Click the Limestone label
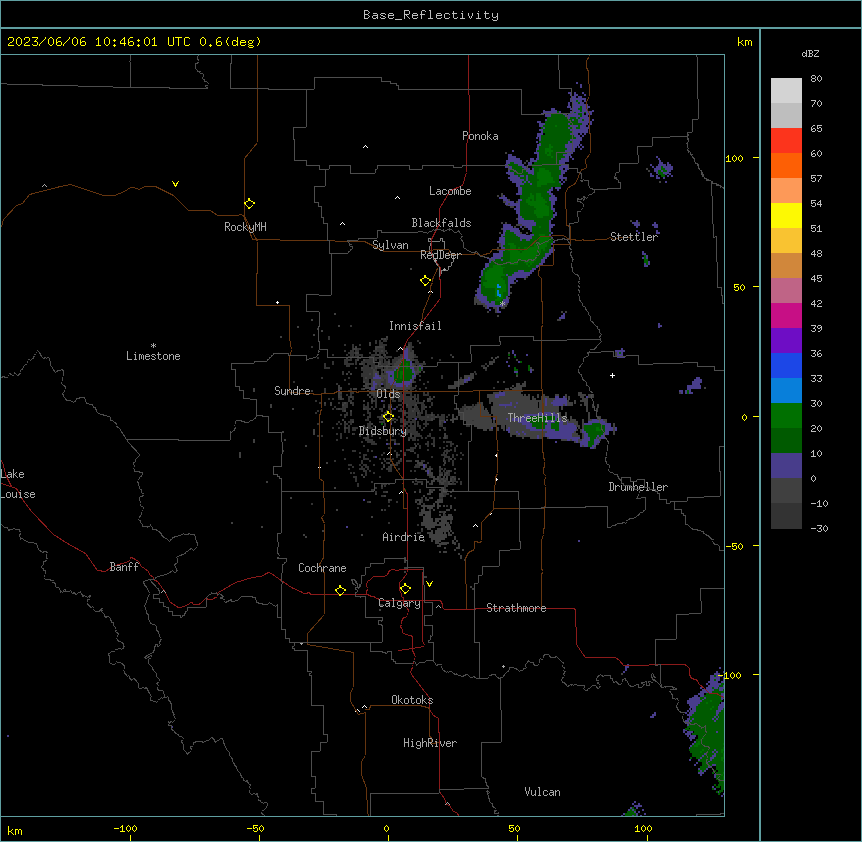The height and width of the screenshot is (842, 862). pos(153,356)
